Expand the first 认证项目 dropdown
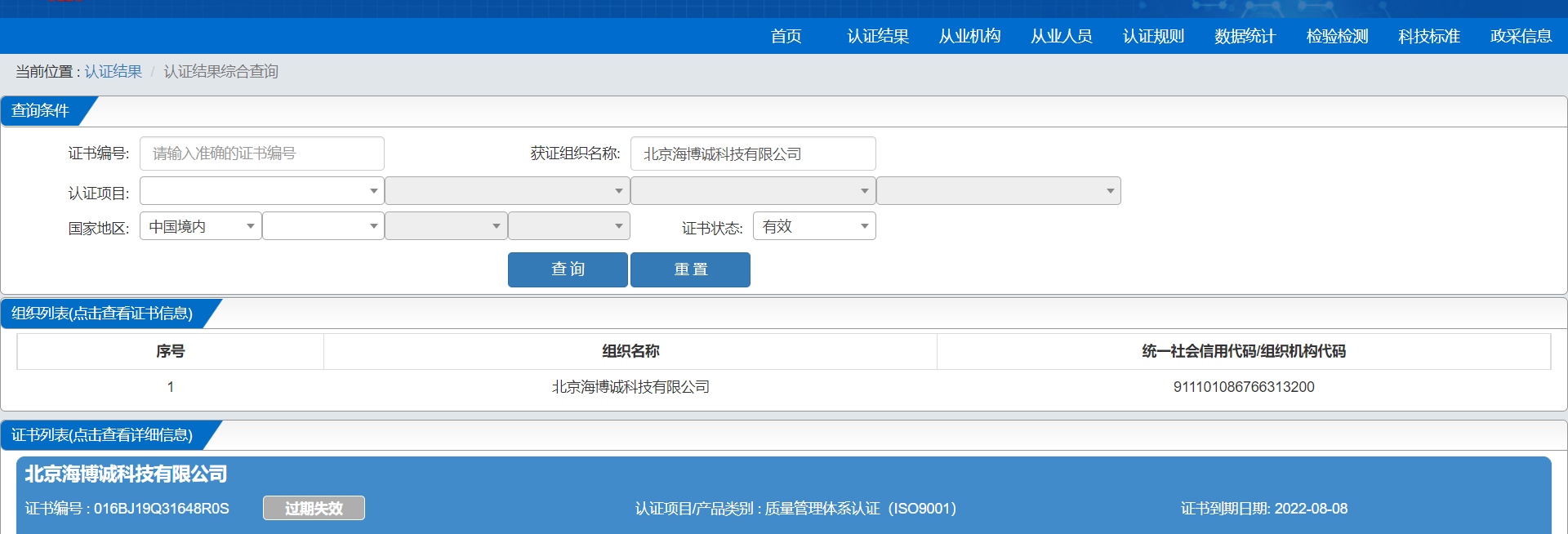 click(x=262, y=191)
